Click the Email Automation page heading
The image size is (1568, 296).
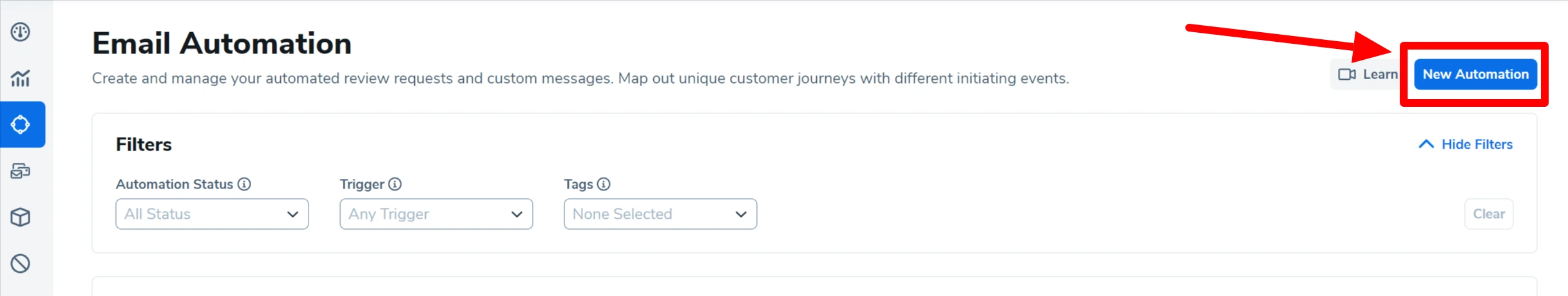pos(222,44)
